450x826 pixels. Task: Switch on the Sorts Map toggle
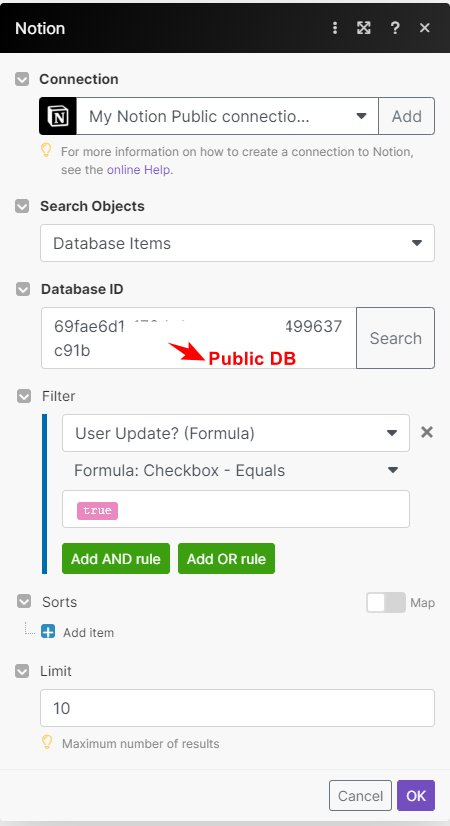pyautogui.click(x=386, y=603)
